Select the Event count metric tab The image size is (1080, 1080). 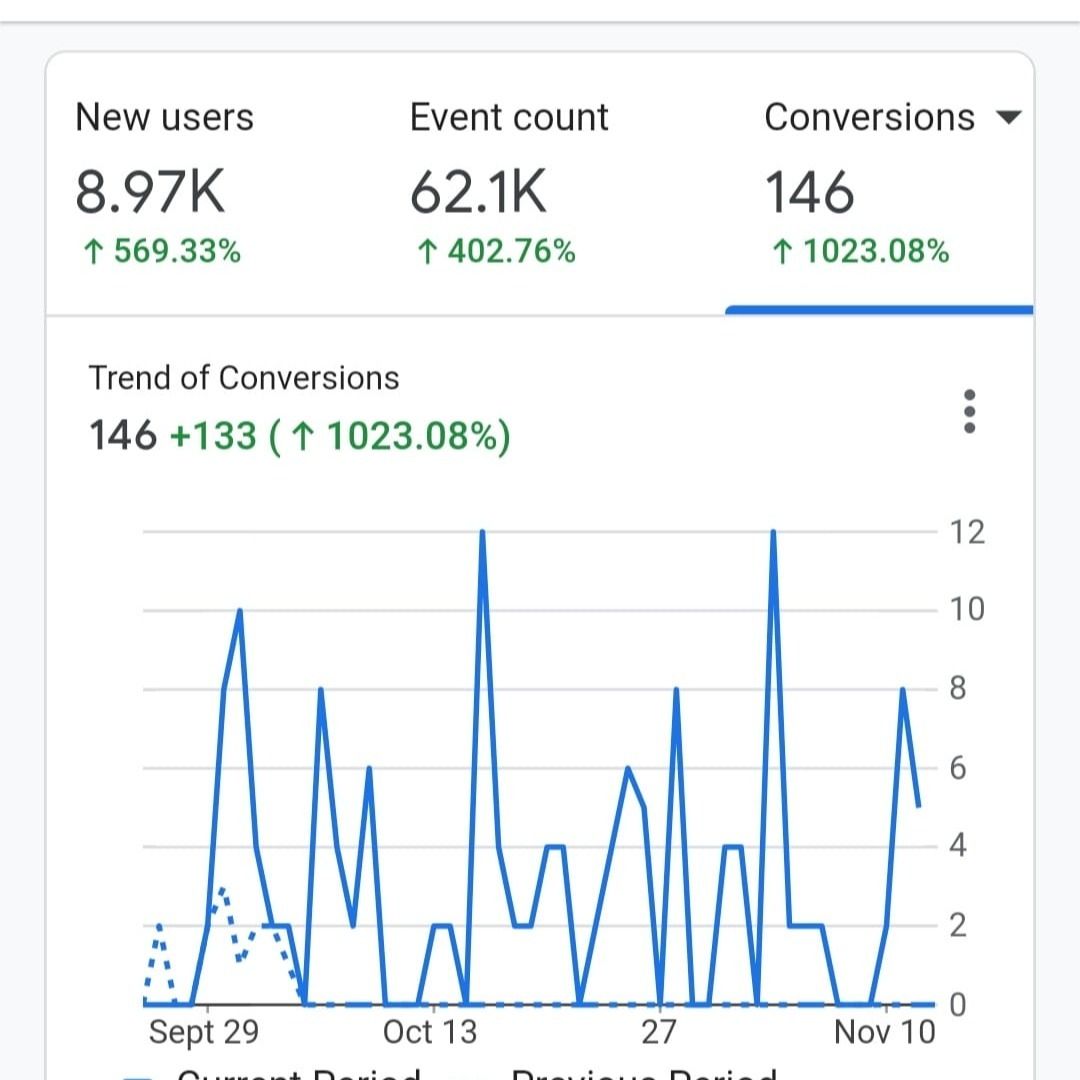509,118
